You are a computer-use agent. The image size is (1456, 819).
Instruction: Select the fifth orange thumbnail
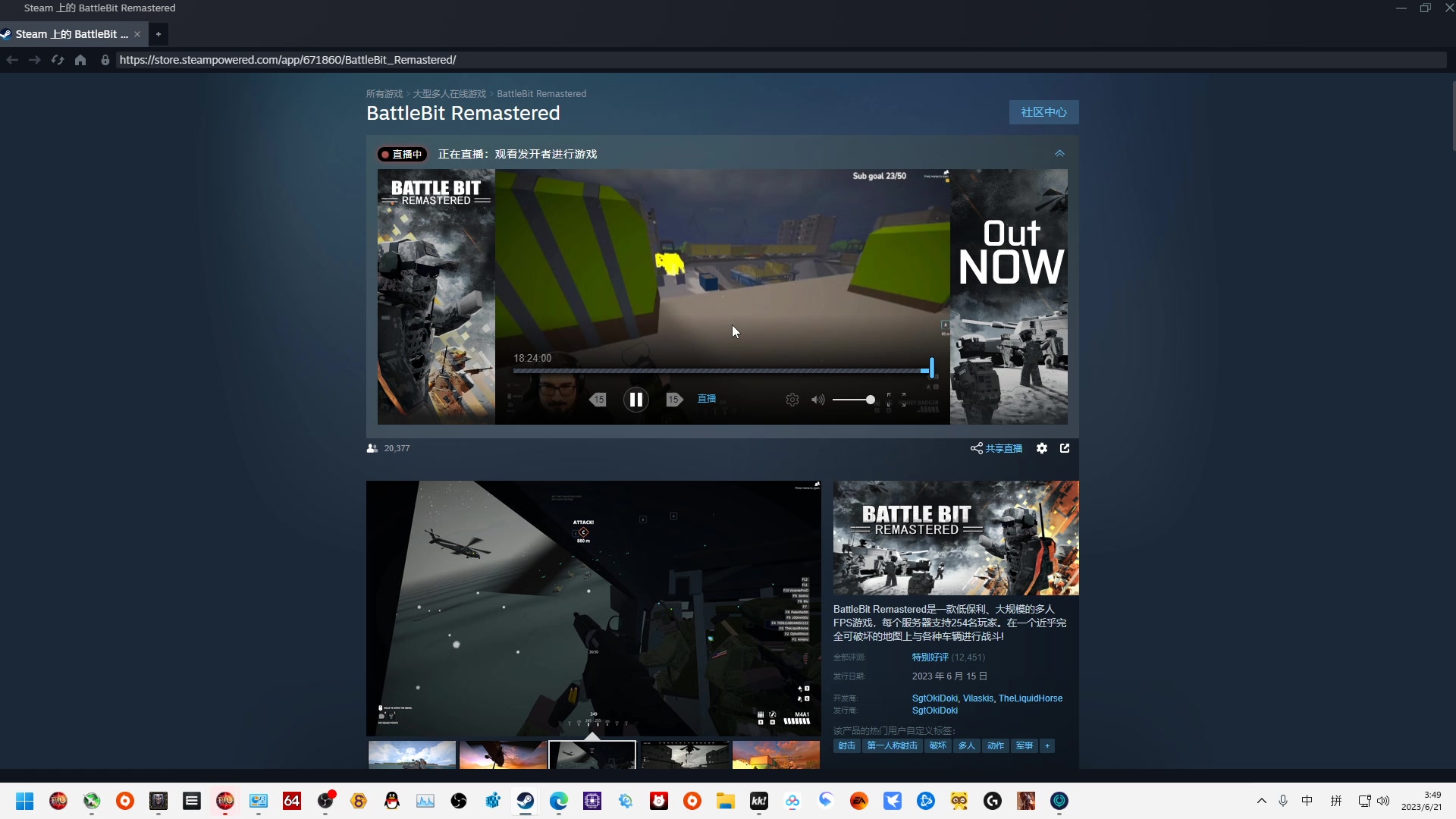coord(776,755)
